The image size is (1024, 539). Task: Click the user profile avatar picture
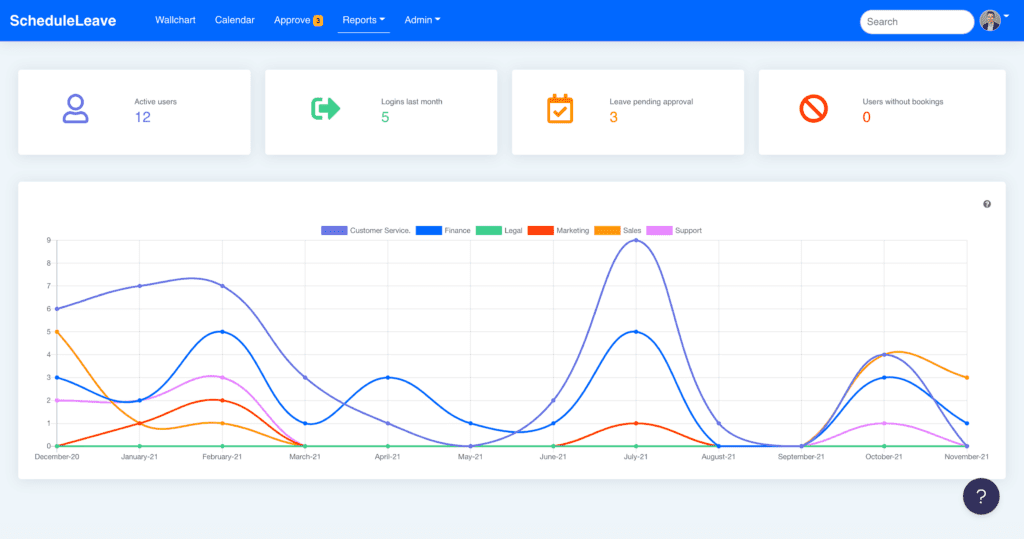(x=990, y=21)
